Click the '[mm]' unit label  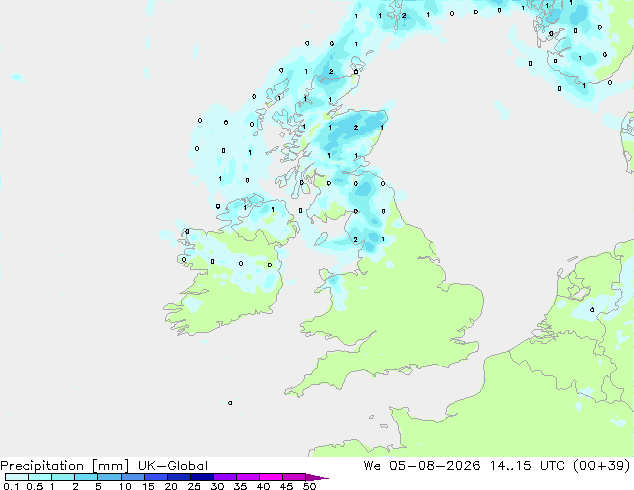click(110, 466)
